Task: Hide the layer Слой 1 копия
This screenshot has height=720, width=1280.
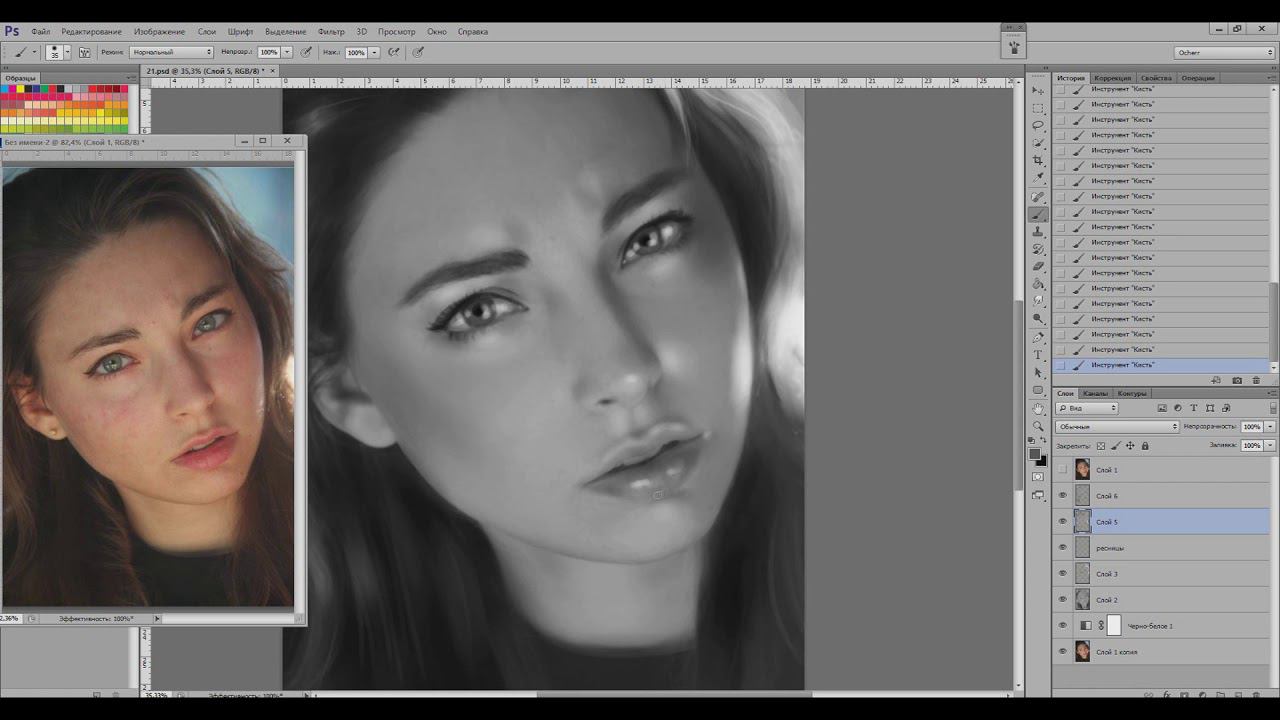Action: tap(1063, 652)
